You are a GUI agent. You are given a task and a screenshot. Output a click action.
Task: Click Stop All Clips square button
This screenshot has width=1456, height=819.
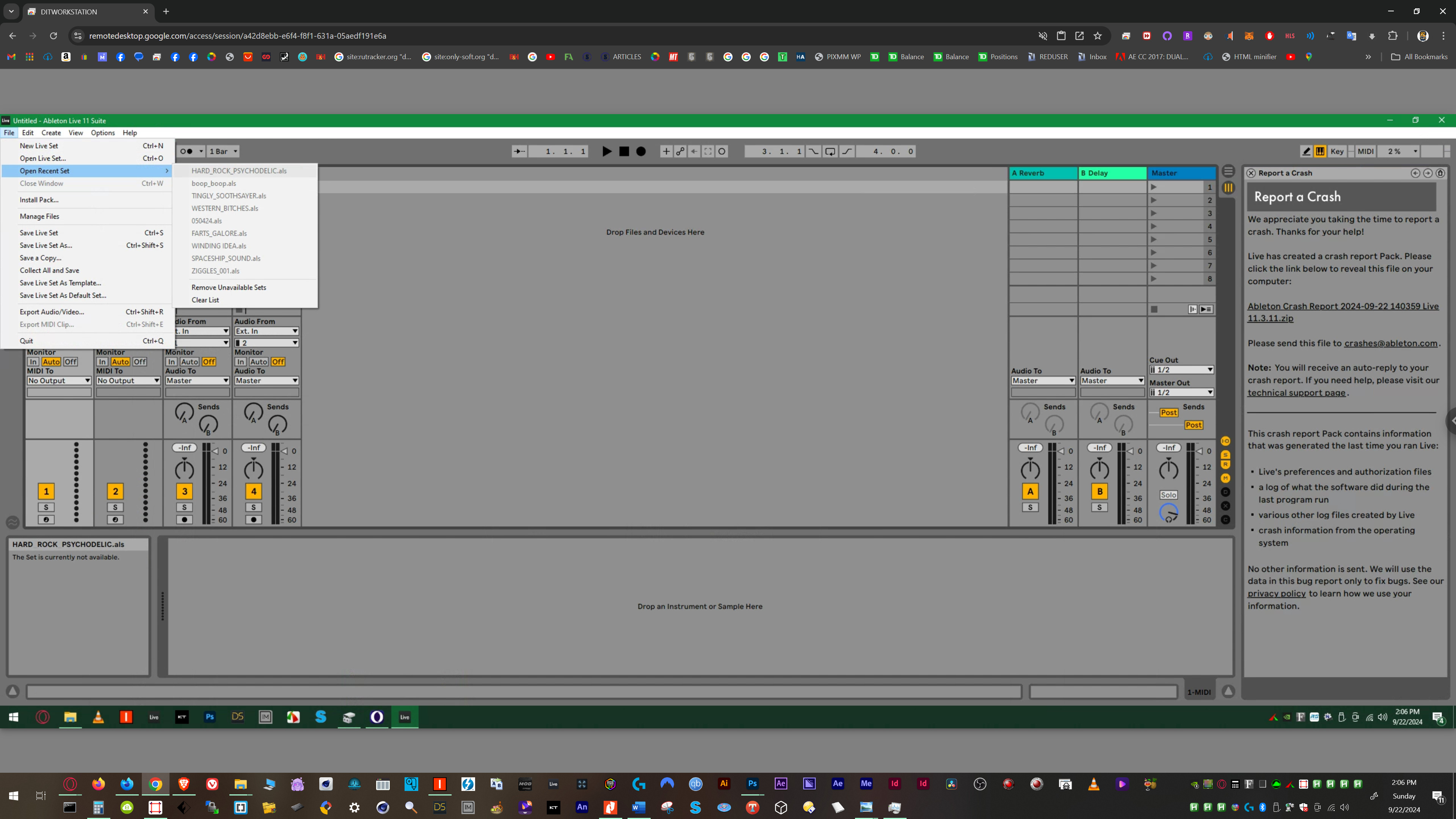(x=1154, y=309)
